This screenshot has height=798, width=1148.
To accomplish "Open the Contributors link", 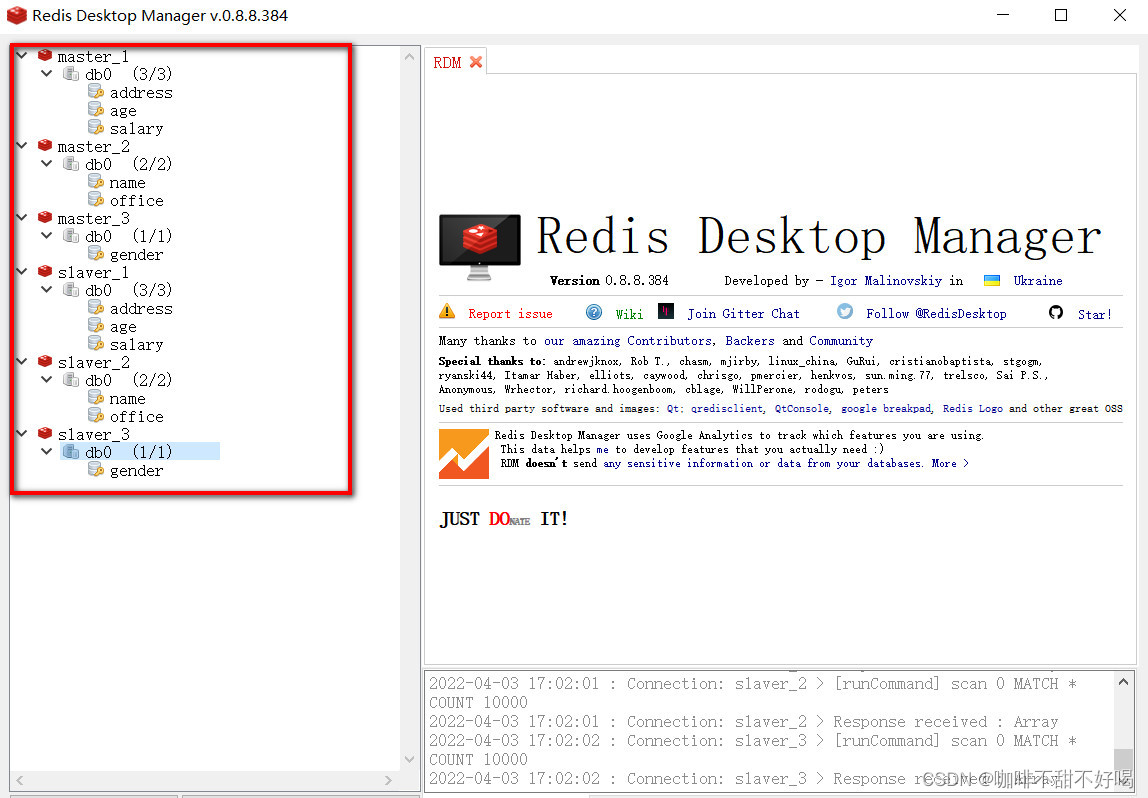I will [x=669, y=340].
